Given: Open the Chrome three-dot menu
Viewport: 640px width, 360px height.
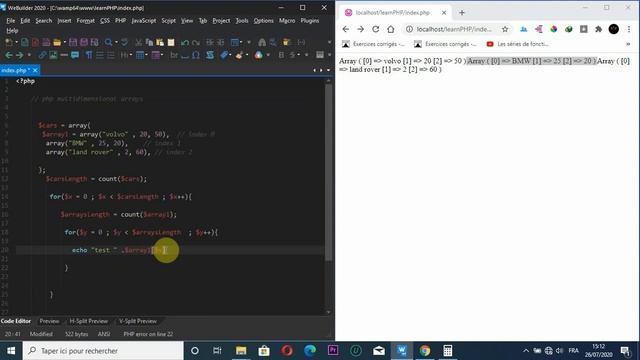Looking at the screenshot, I should [x=629, y=29].
